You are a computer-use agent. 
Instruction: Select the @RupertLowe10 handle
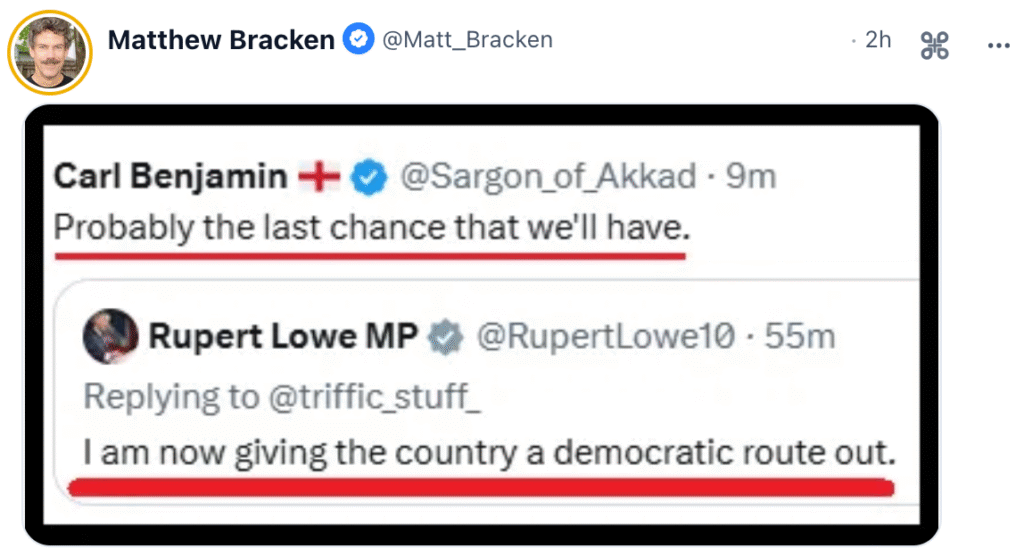tap(609, 337)
